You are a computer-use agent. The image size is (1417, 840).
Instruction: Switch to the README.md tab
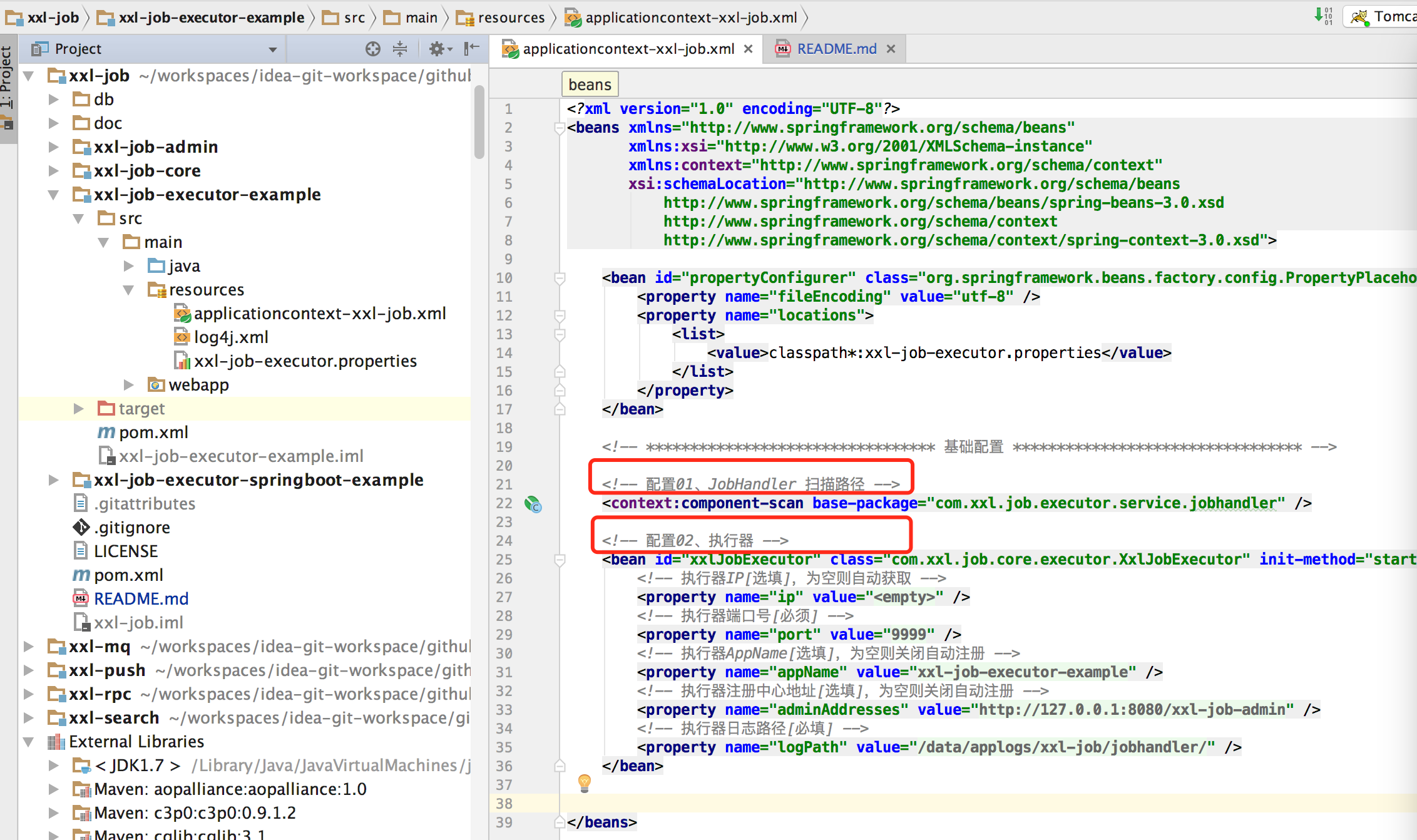click(836, 49)
